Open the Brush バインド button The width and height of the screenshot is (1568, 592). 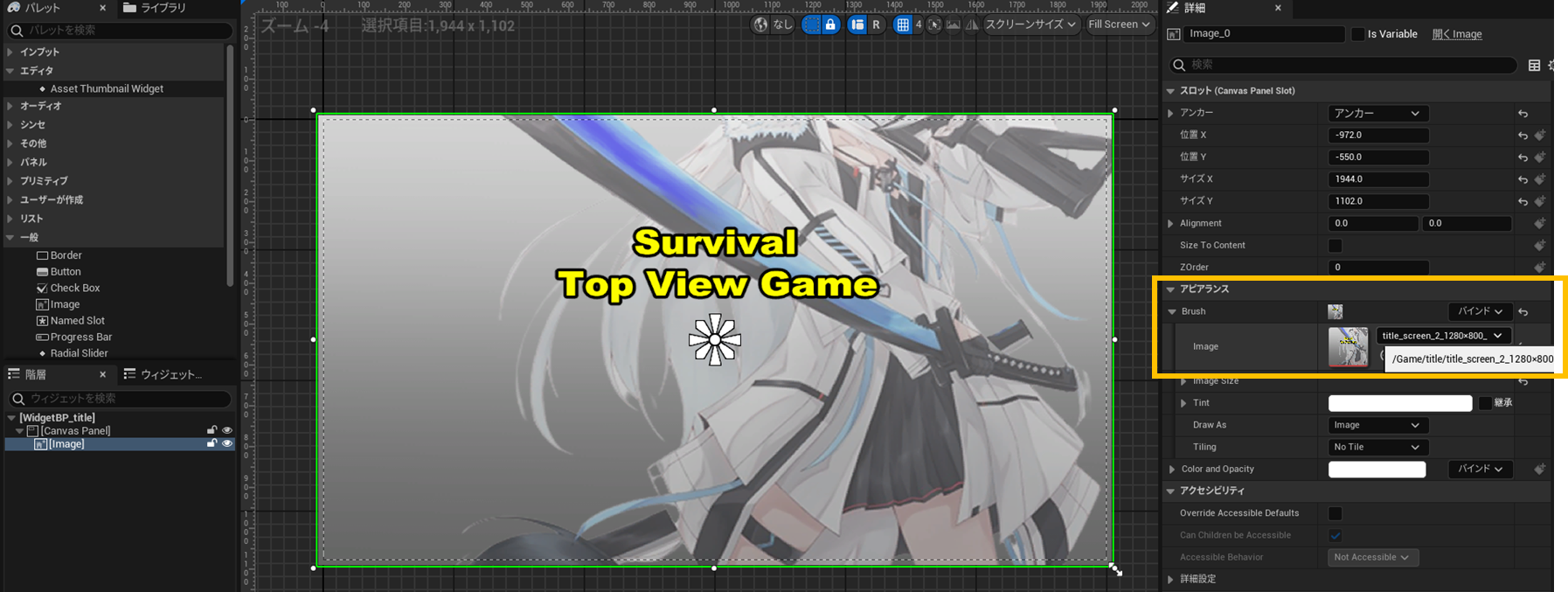tap(1479, 311)
